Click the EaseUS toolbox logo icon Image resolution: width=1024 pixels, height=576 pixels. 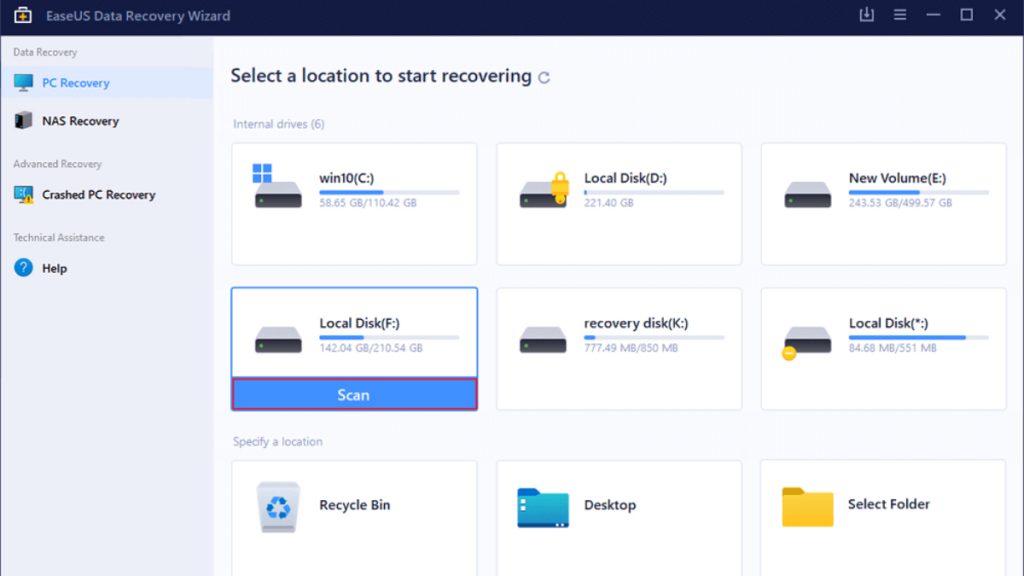22,16
